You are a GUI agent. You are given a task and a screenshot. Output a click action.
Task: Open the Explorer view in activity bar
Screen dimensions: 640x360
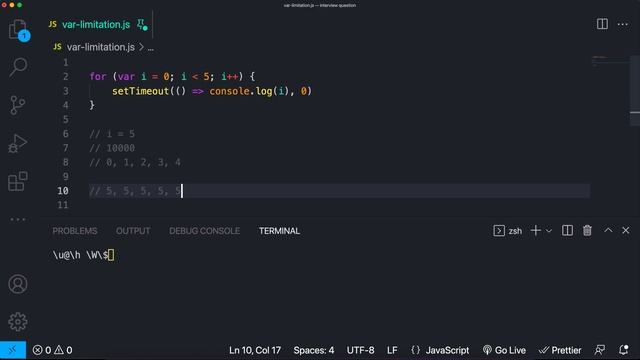[18, 30]
